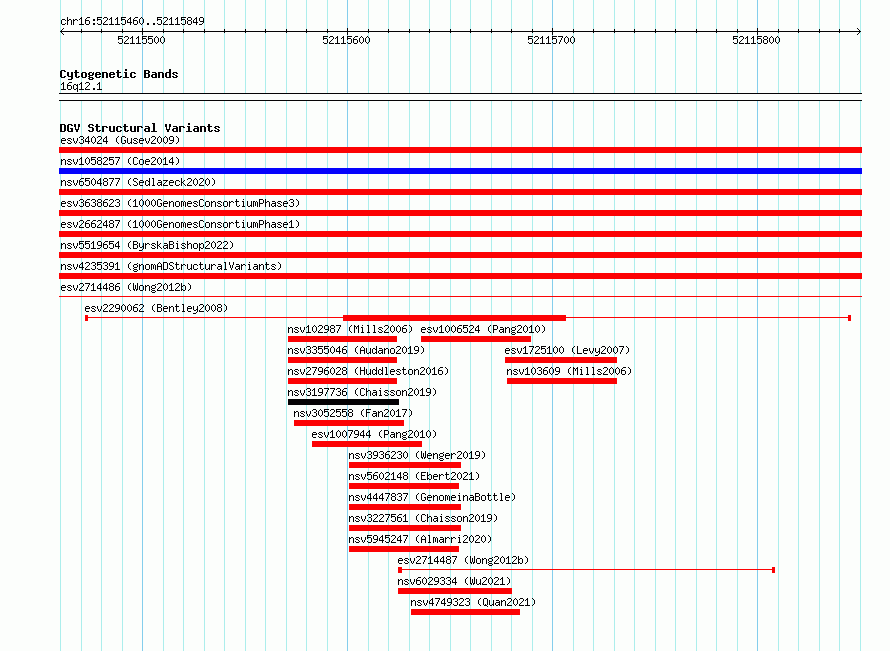Click the nsv103609 (Mills2006) label
This screenshot has height=651, width=890.
coord(569,371)
